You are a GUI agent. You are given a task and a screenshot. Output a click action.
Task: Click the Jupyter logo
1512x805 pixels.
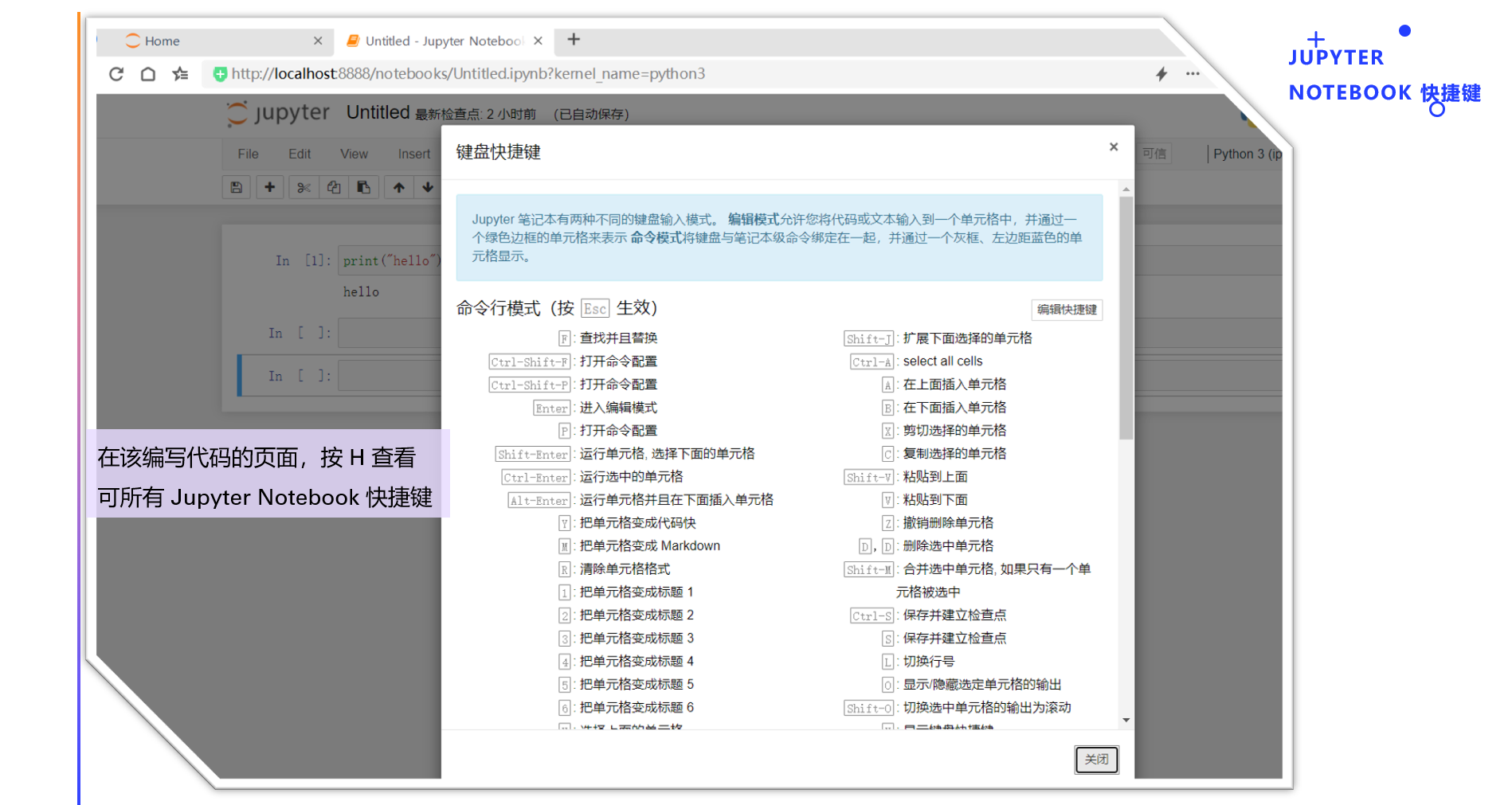click(277, 113)
